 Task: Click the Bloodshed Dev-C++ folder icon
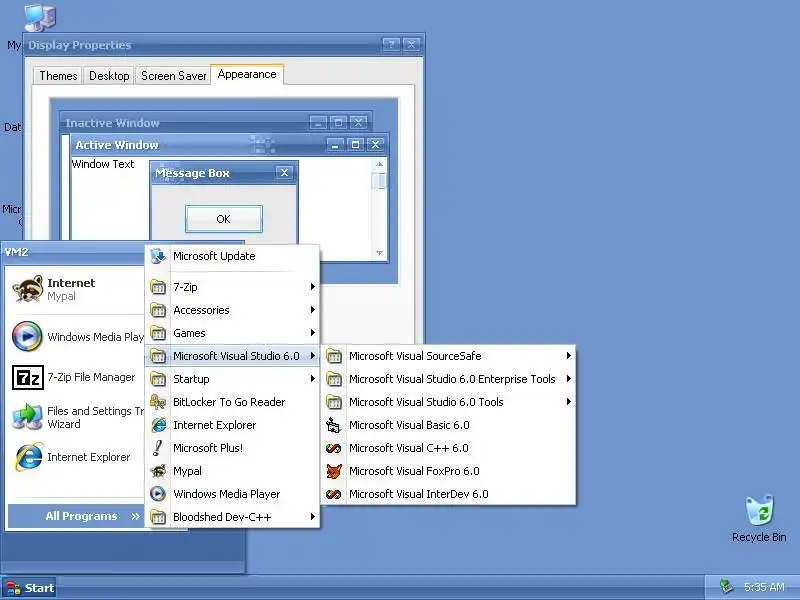coord(158,517)
